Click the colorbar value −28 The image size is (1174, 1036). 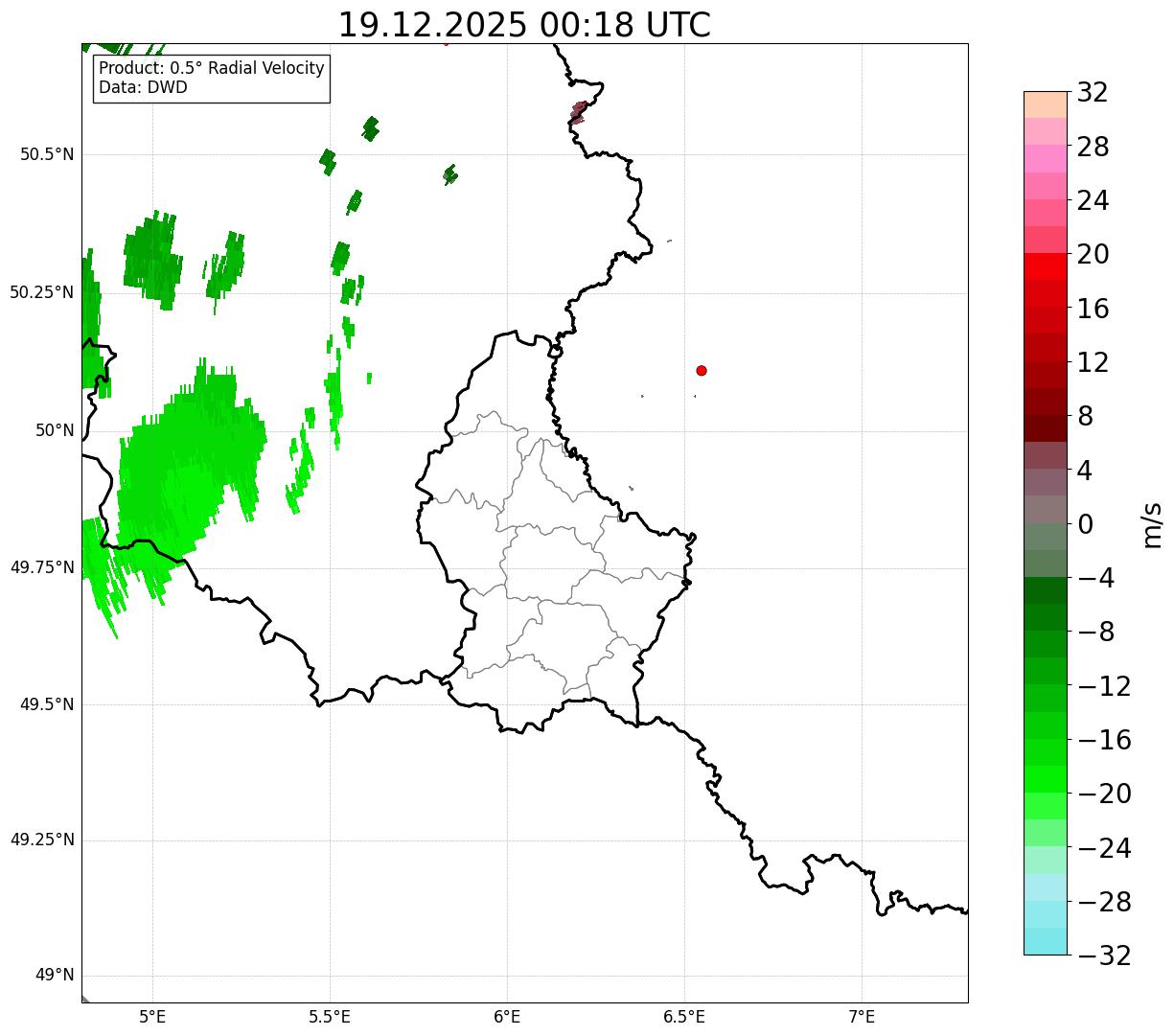[x=1104, y=902]
